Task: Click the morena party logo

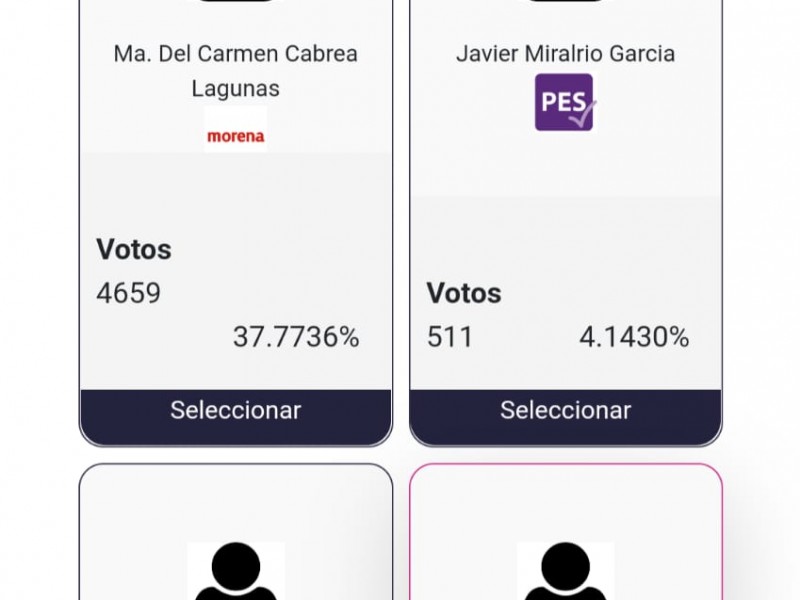Action: tap(236, 130)
